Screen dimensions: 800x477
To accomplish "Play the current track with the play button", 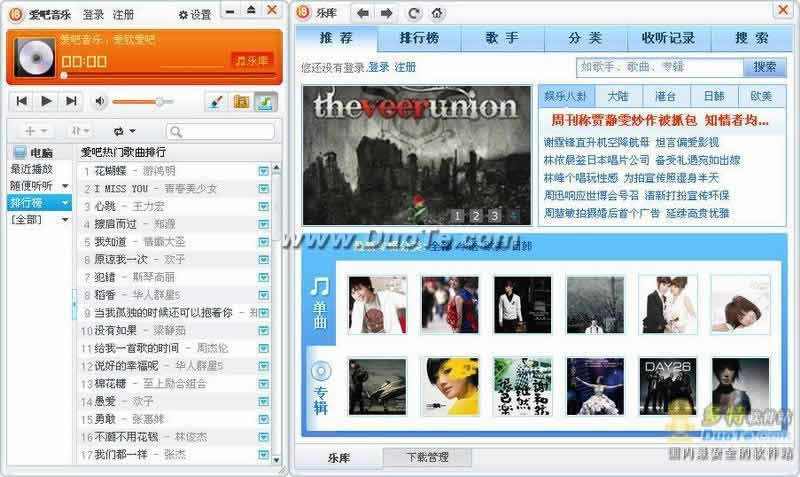I will coord(46,101).
